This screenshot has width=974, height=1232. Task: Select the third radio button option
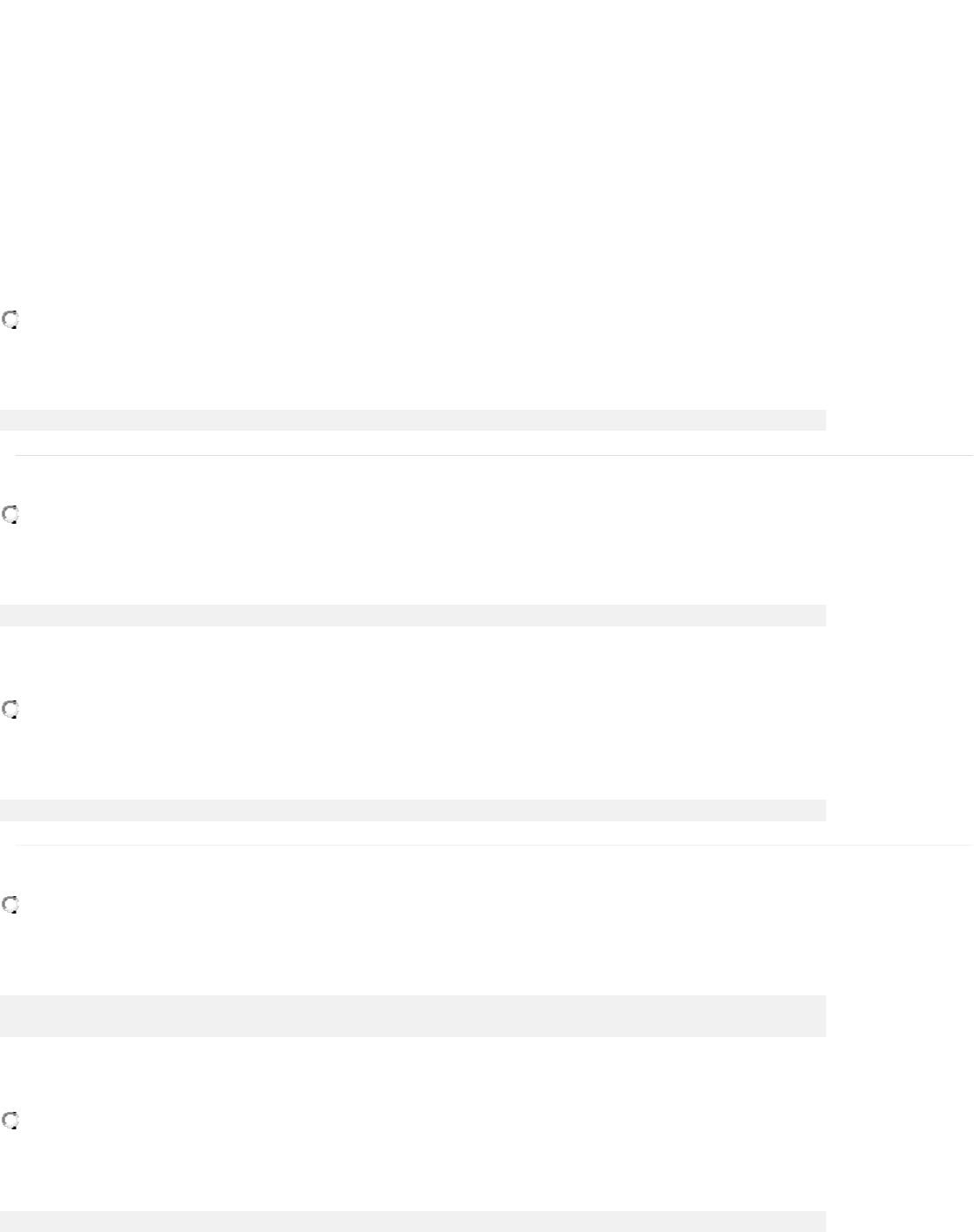[x=10, y=710]
